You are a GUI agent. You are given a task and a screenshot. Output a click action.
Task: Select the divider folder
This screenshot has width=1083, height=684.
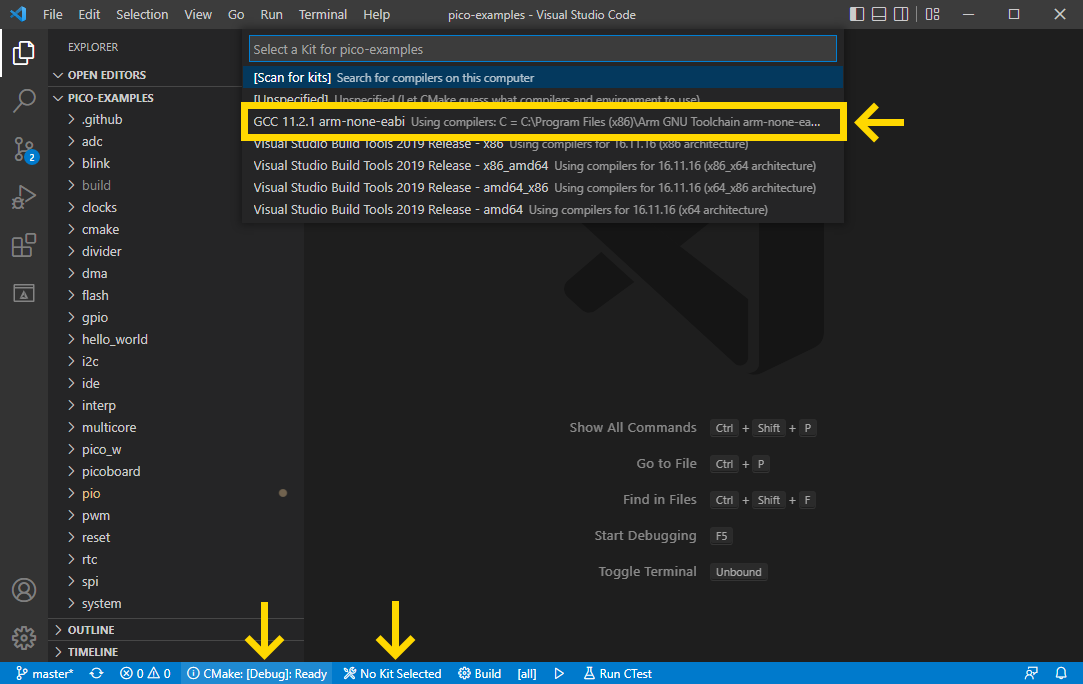click(102, 251)
